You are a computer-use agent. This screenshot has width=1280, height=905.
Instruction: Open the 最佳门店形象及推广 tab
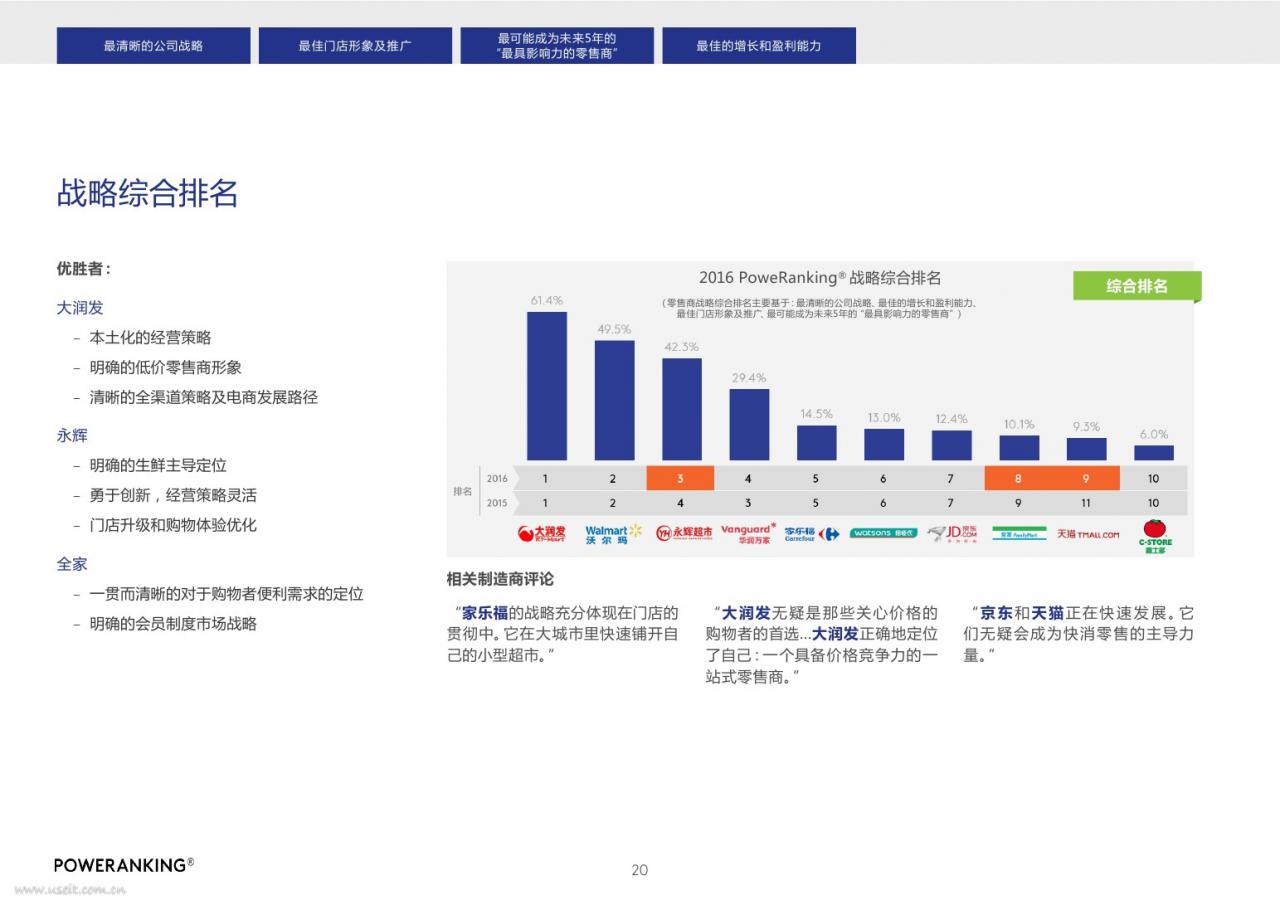(355, 45)
